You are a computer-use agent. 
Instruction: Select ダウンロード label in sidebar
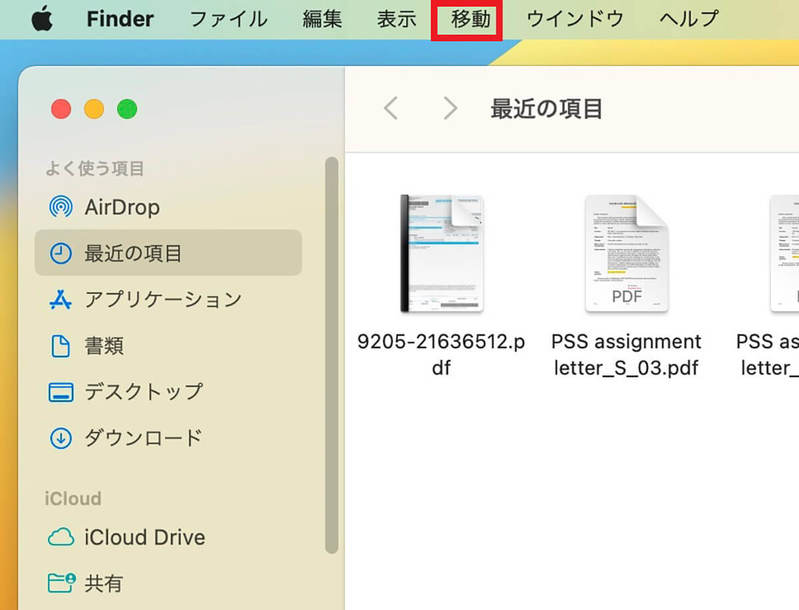pos(144,438)
